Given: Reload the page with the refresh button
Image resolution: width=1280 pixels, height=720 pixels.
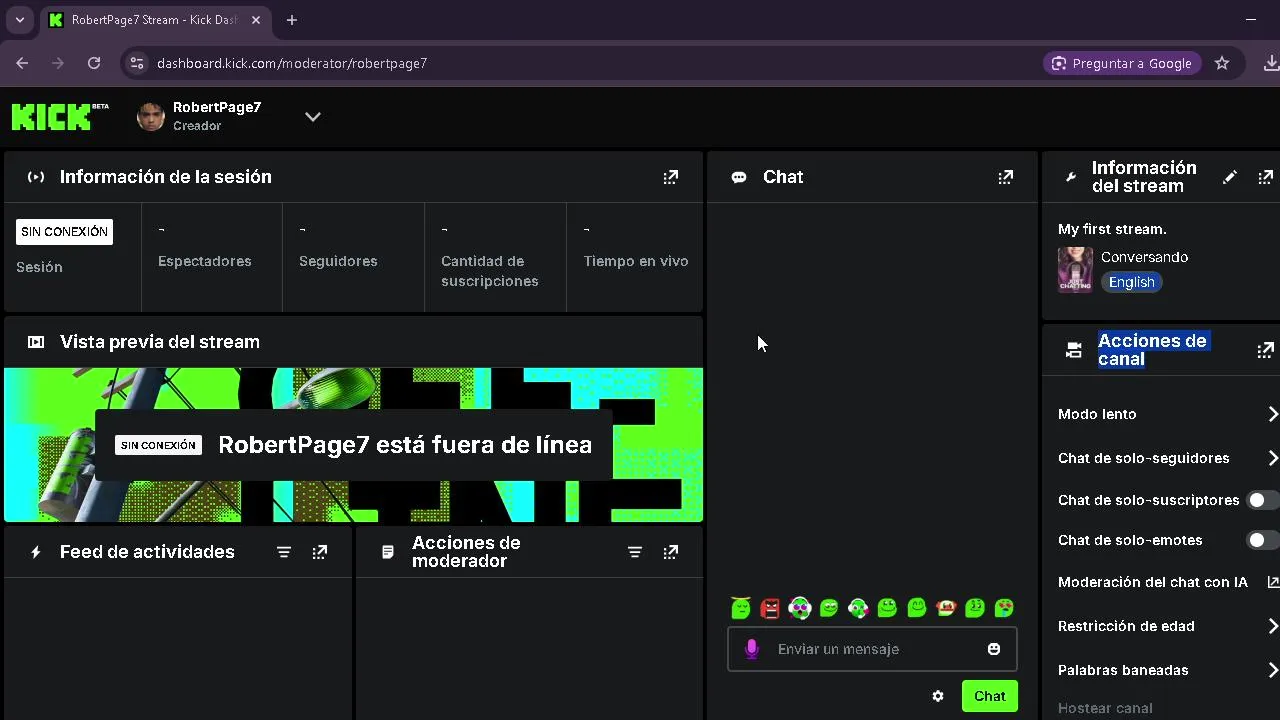Looking at the screenshot, I should [x=94, y=63].
